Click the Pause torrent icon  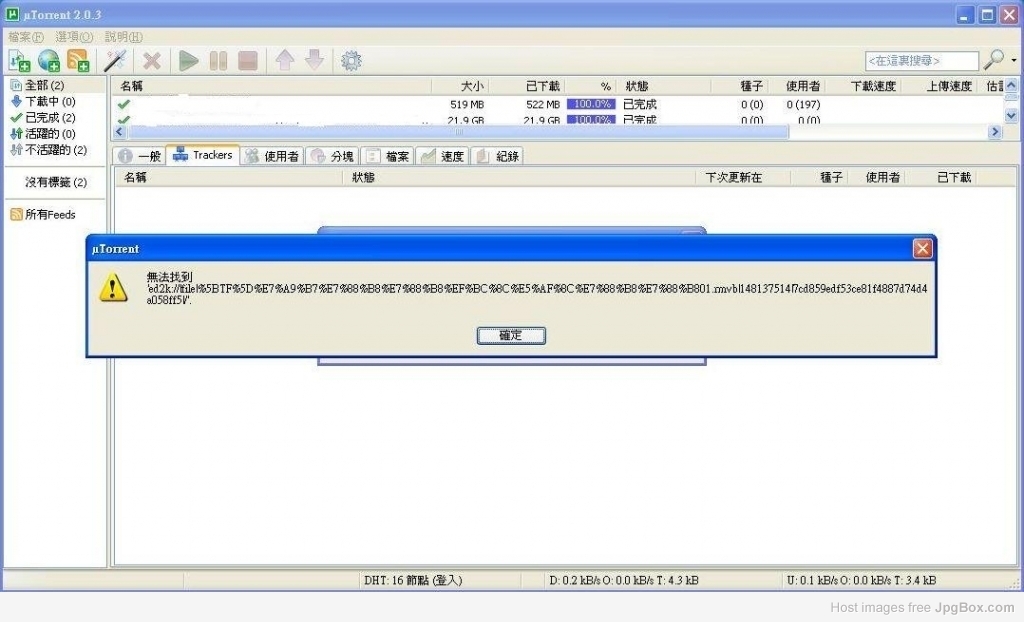pyautogui.click(x=218, y=61)
